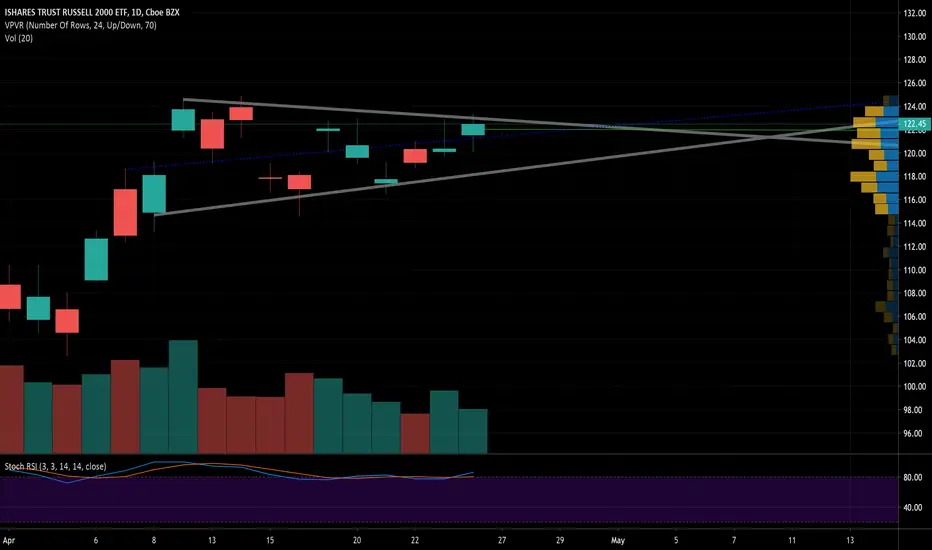The width and height of the screenshot is (932, 550).
Task: Click the 96.00 price axis label
Action: [x=913, y=433]
